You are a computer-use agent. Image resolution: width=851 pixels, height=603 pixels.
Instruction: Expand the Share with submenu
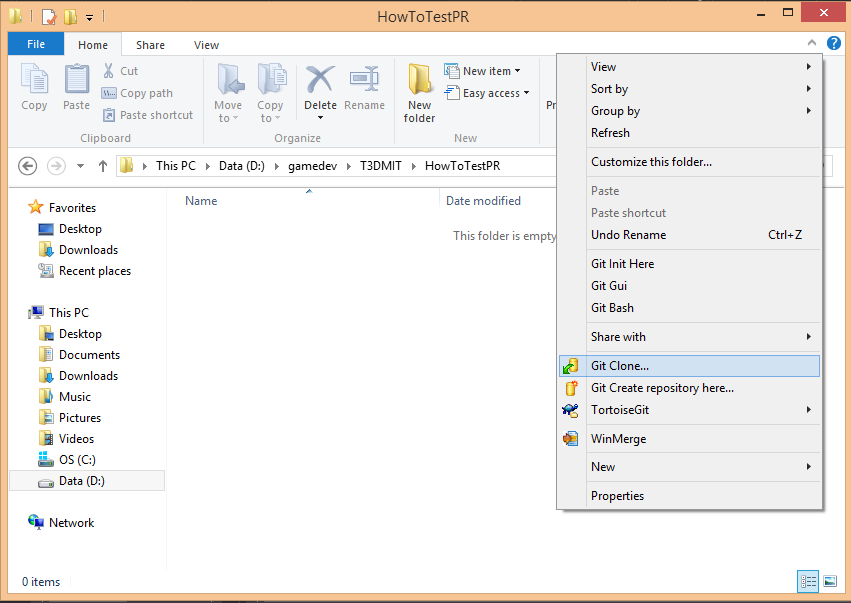pyautogui.click(x=689, y=337)
